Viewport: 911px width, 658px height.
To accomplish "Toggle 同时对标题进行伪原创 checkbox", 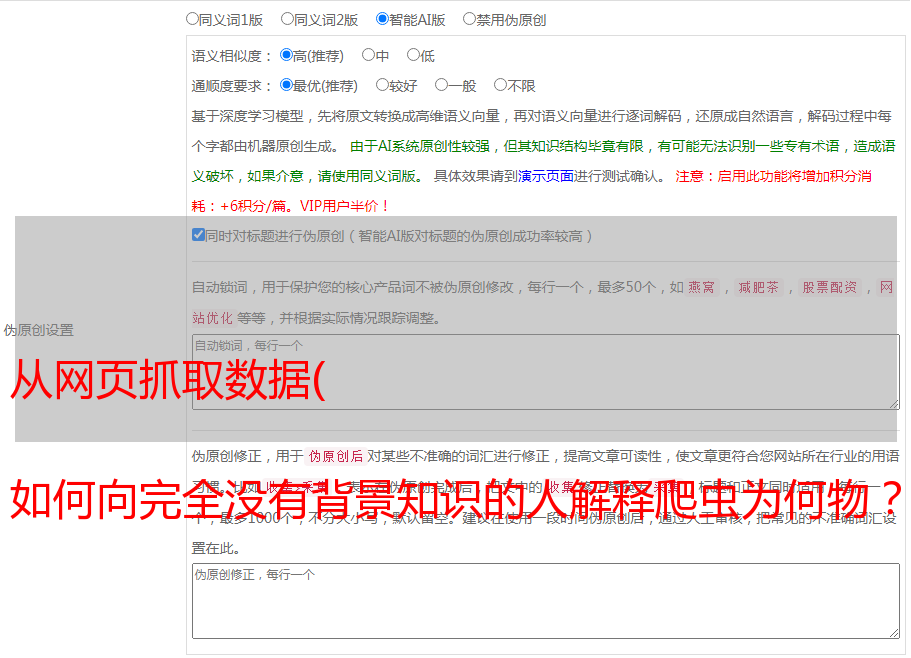I will point(198,235).
